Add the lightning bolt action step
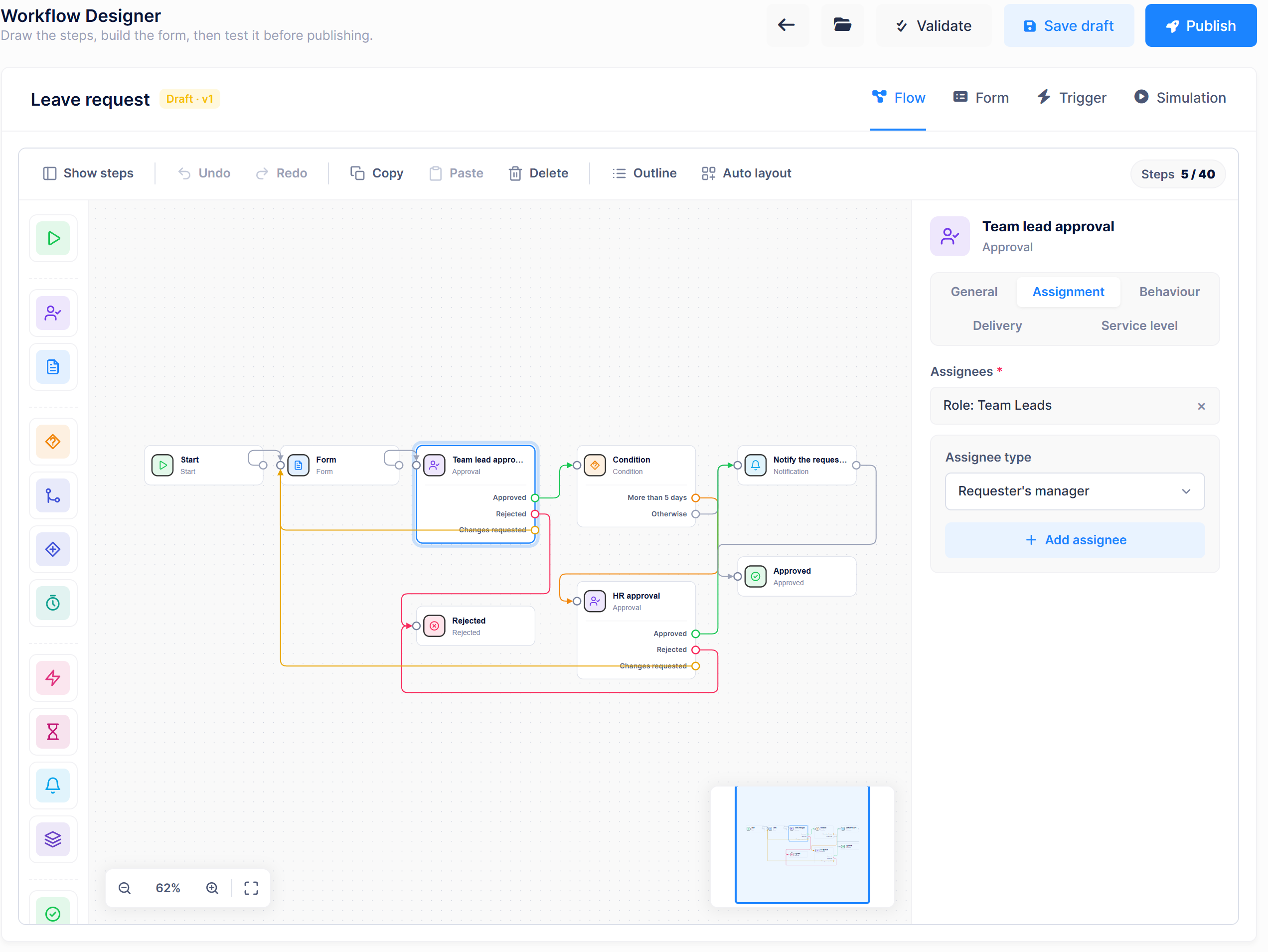This screenshot has height=952, width=1268. coord(53,677)
